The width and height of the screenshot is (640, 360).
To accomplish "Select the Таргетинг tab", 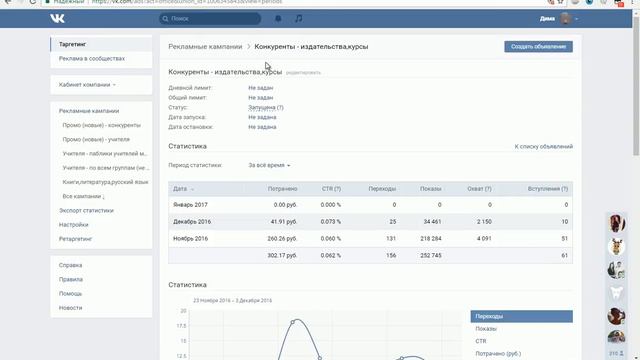I will [101, 44].
